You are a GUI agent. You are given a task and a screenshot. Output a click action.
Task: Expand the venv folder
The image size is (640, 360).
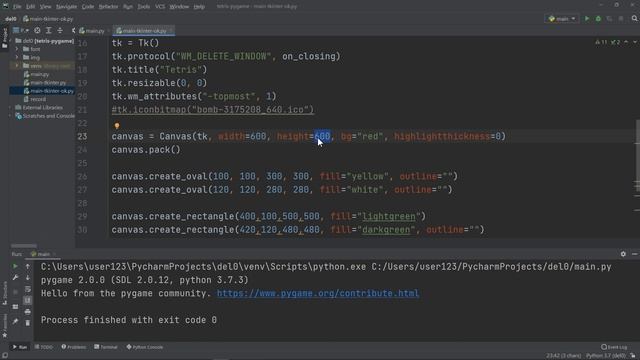[x=17, y=66]
